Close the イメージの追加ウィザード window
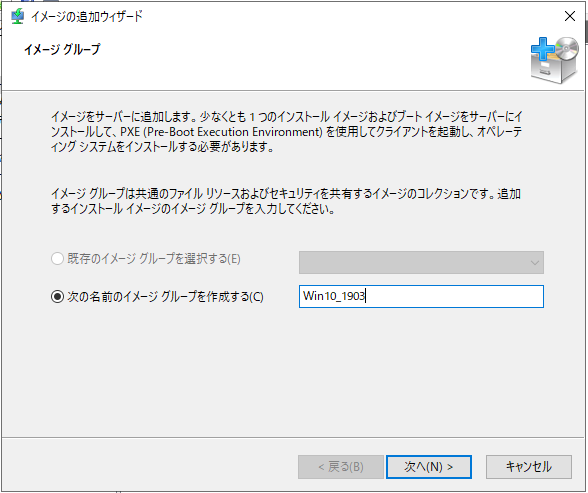This screenshot has height=493, width=588. [x=570, y=16]
